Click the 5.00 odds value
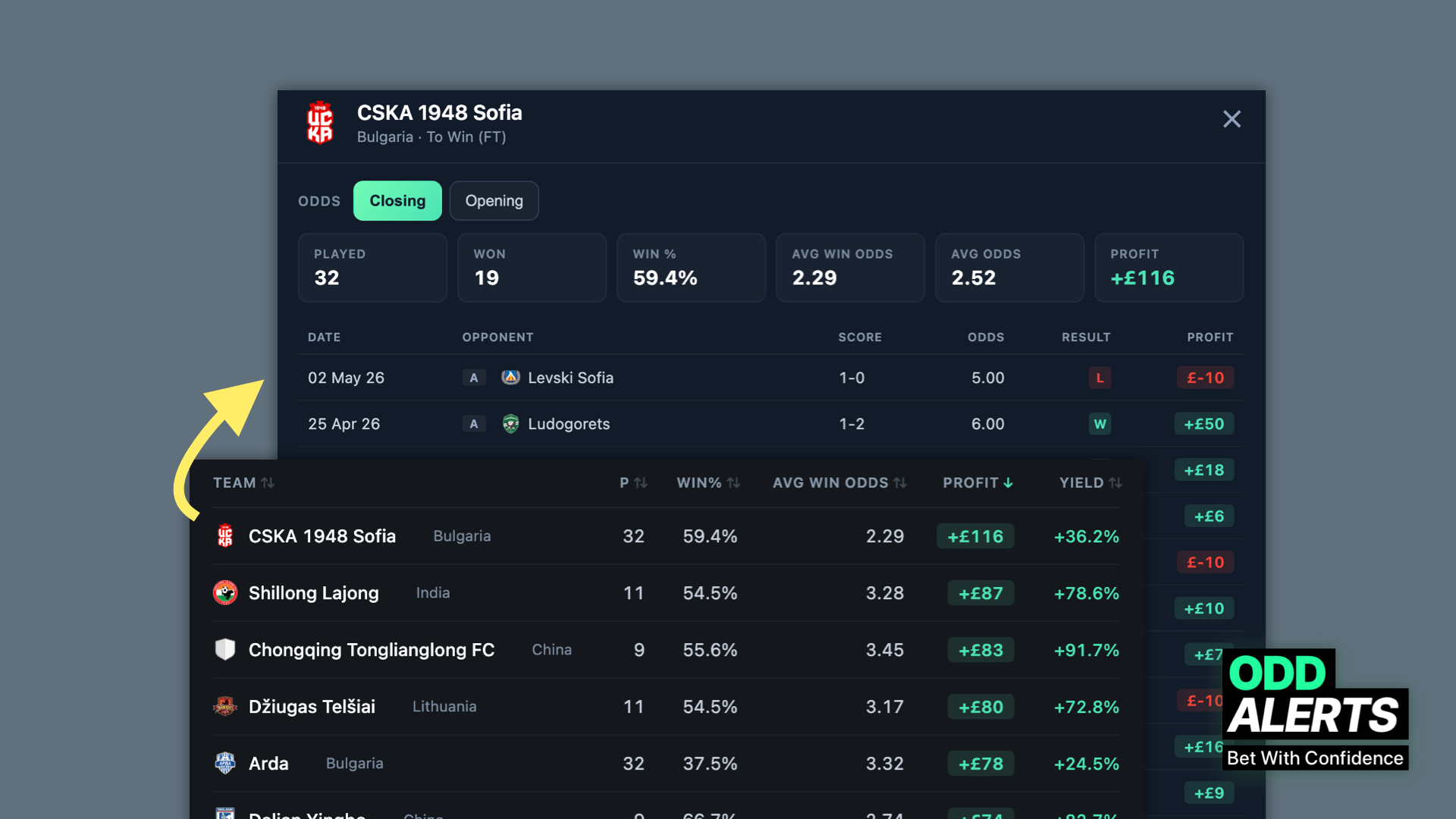The image size is (1456, 819). [x=987, y=378]
